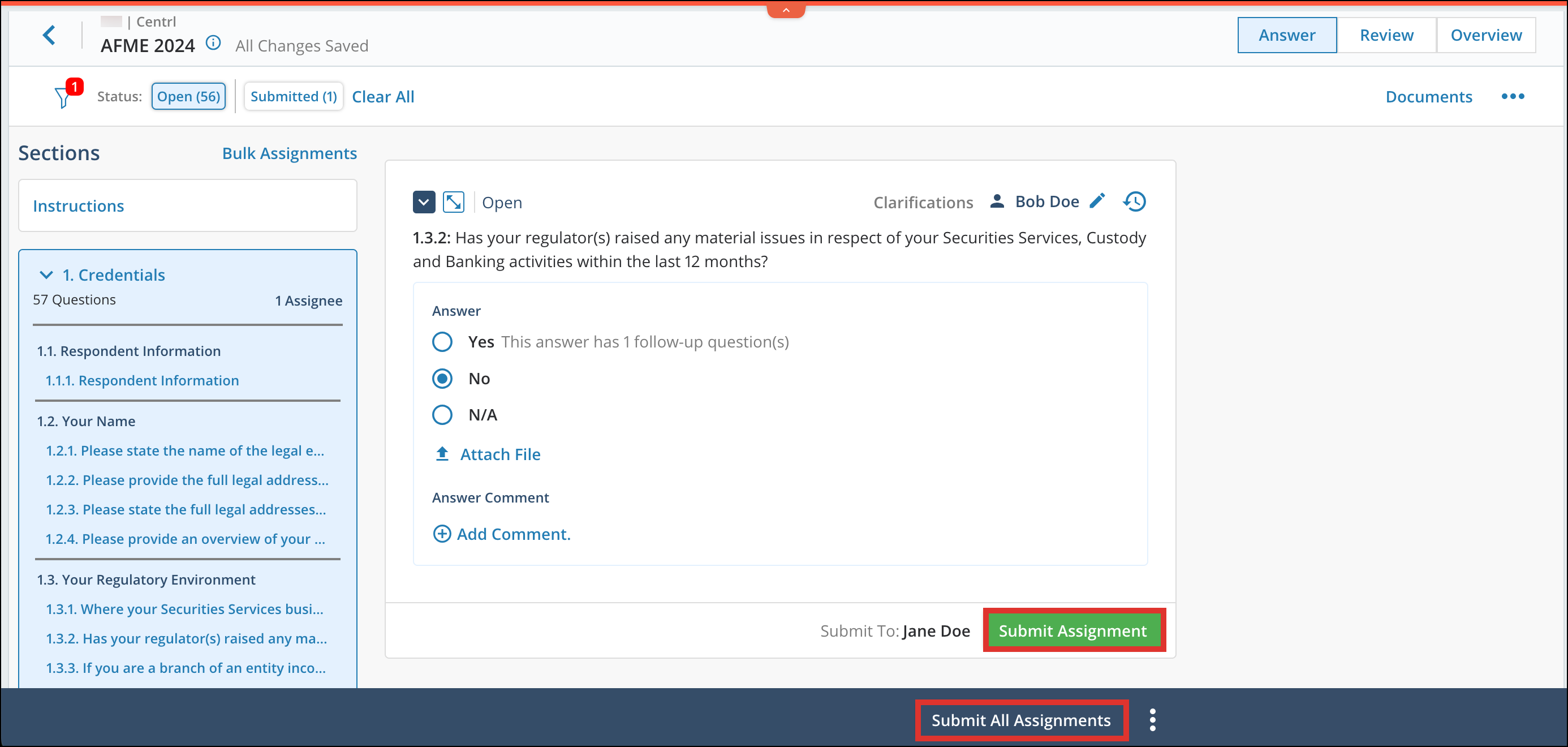Select the Yes answer option

click(442, 342)
